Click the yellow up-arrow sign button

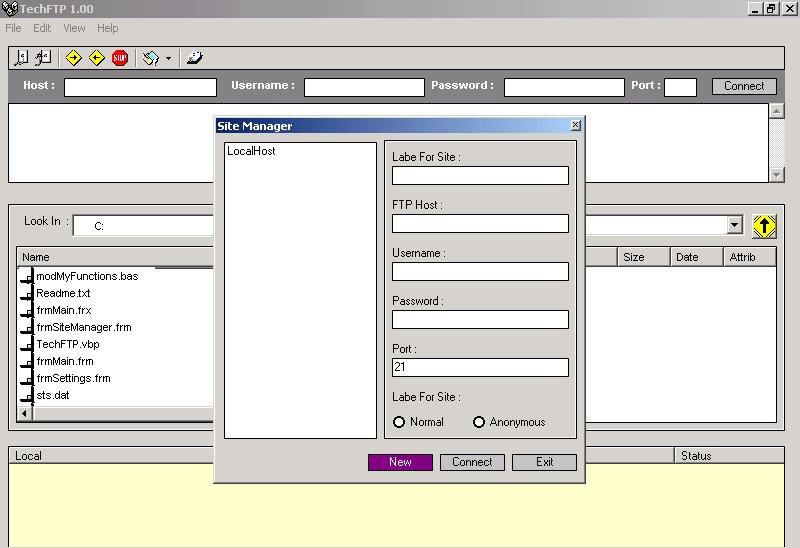click(764, 226)
